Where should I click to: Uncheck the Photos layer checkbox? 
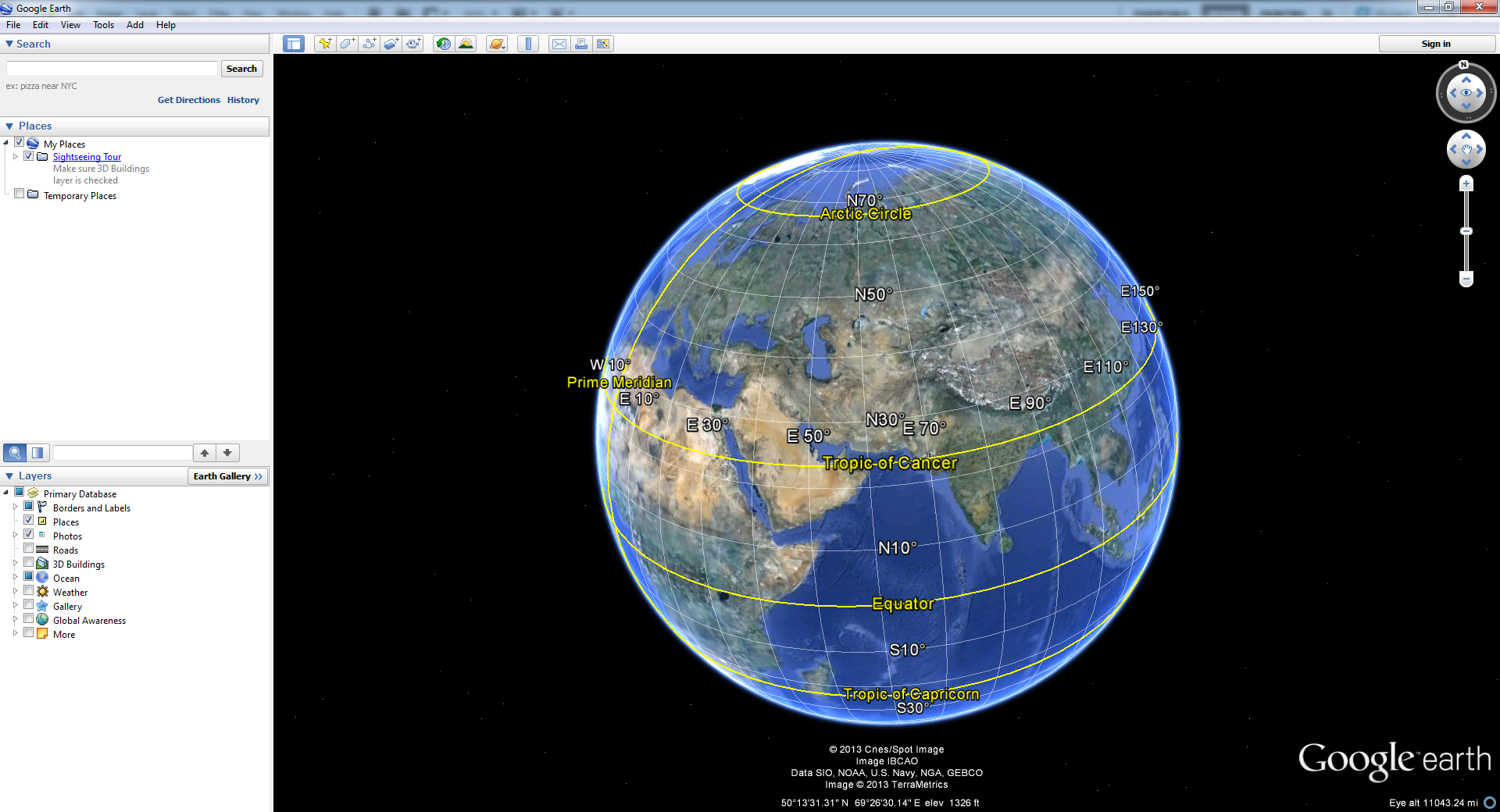29,535
